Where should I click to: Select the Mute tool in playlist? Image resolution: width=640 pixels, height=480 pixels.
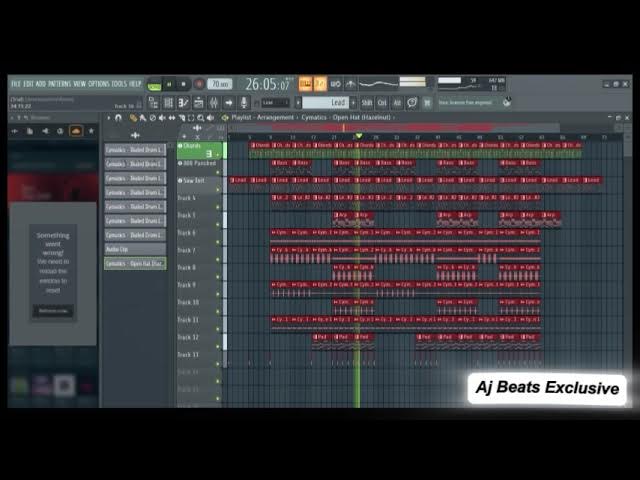pyautogui.click(x=162, y=118)
